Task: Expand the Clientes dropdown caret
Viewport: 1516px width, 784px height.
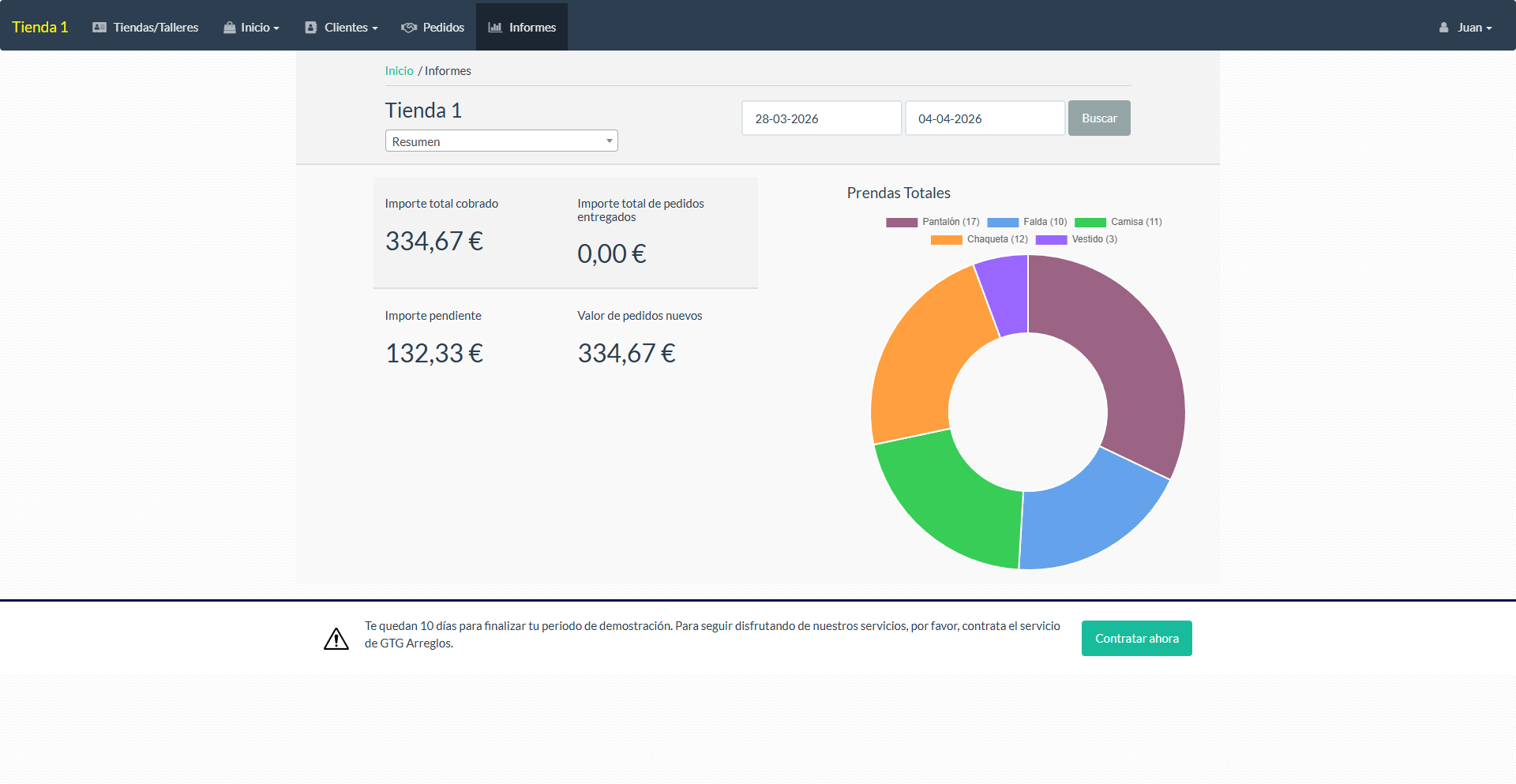Action: (x=375, y=28)
